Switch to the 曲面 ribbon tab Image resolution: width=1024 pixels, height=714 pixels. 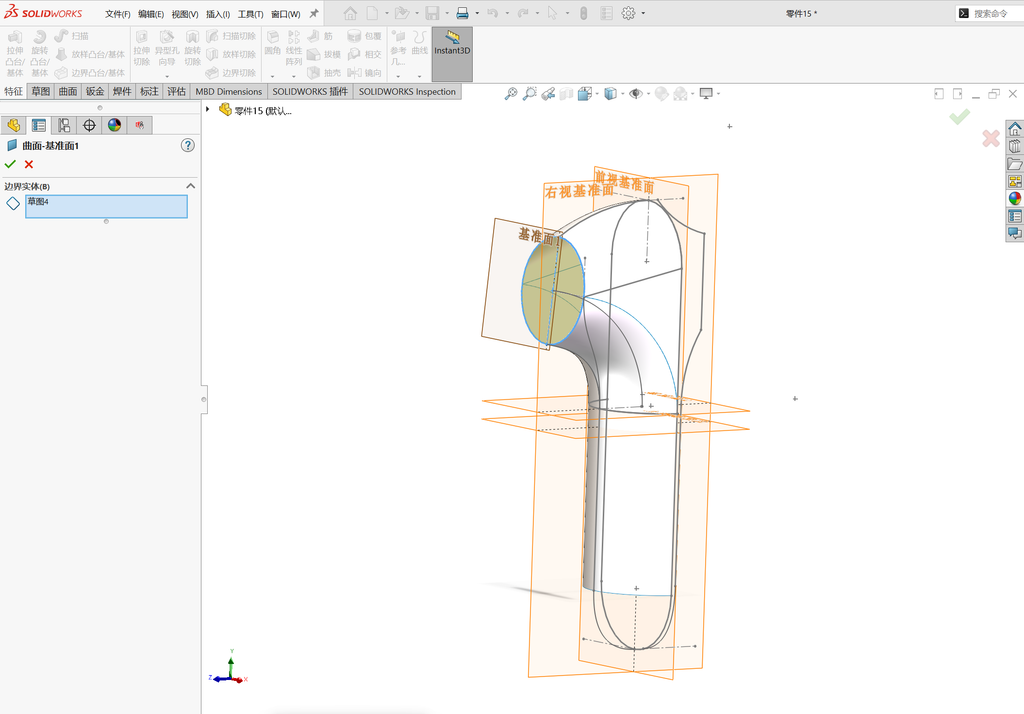pos(68,91)
